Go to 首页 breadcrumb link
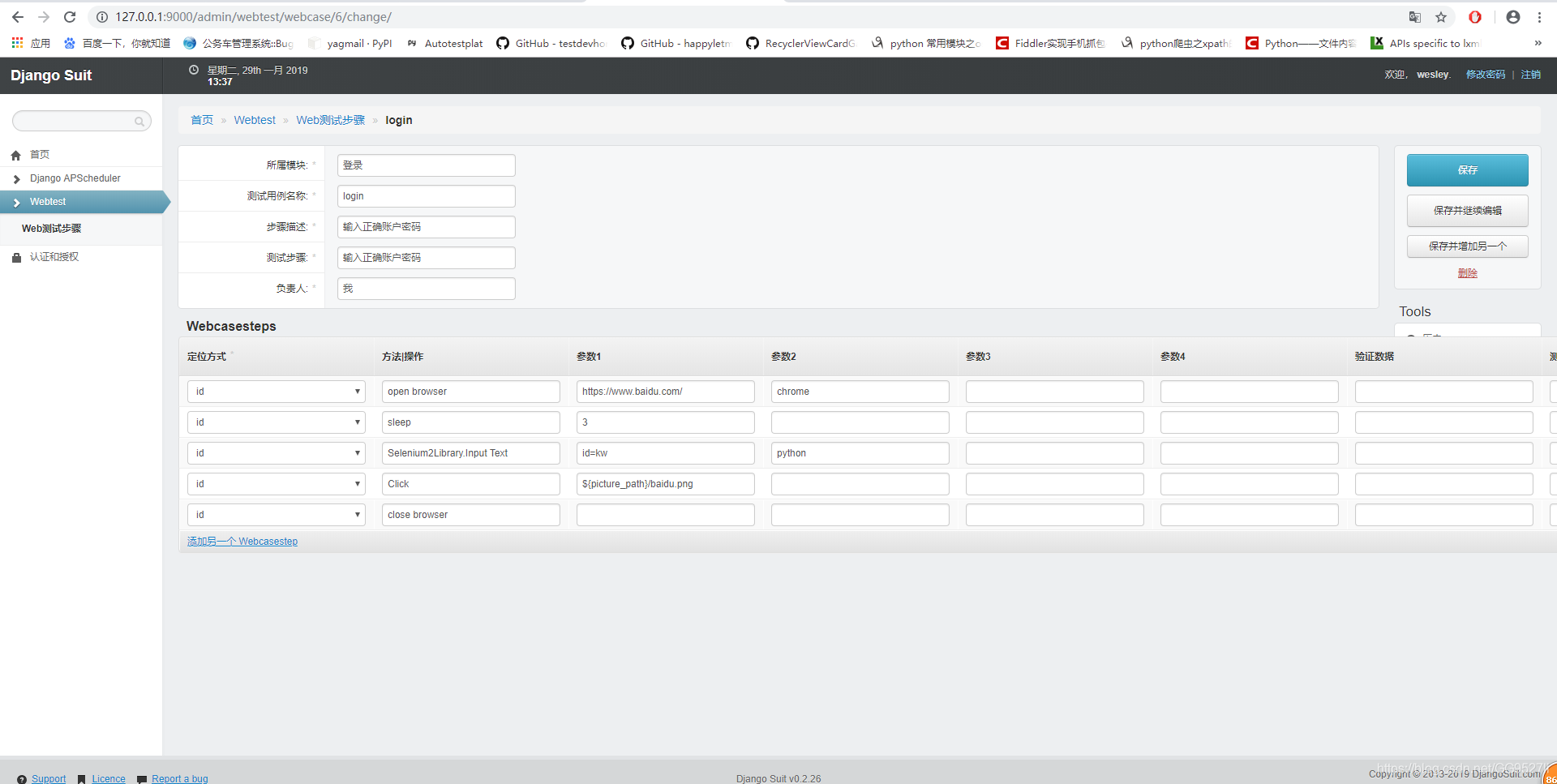Viewport: 1557px width, 784px height. pos(202,120)
